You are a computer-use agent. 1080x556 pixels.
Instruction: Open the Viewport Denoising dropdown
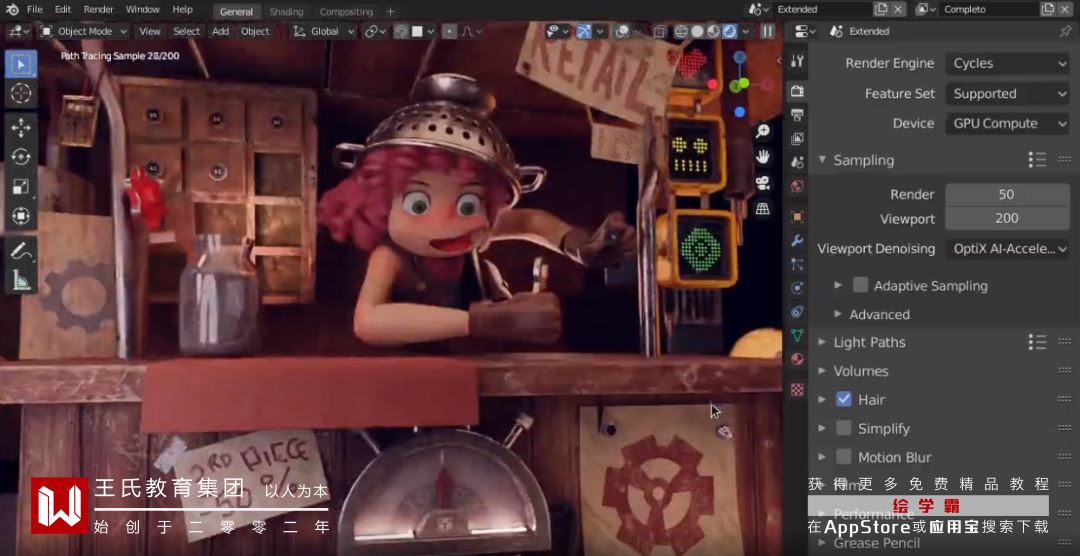click(1007, 249)
